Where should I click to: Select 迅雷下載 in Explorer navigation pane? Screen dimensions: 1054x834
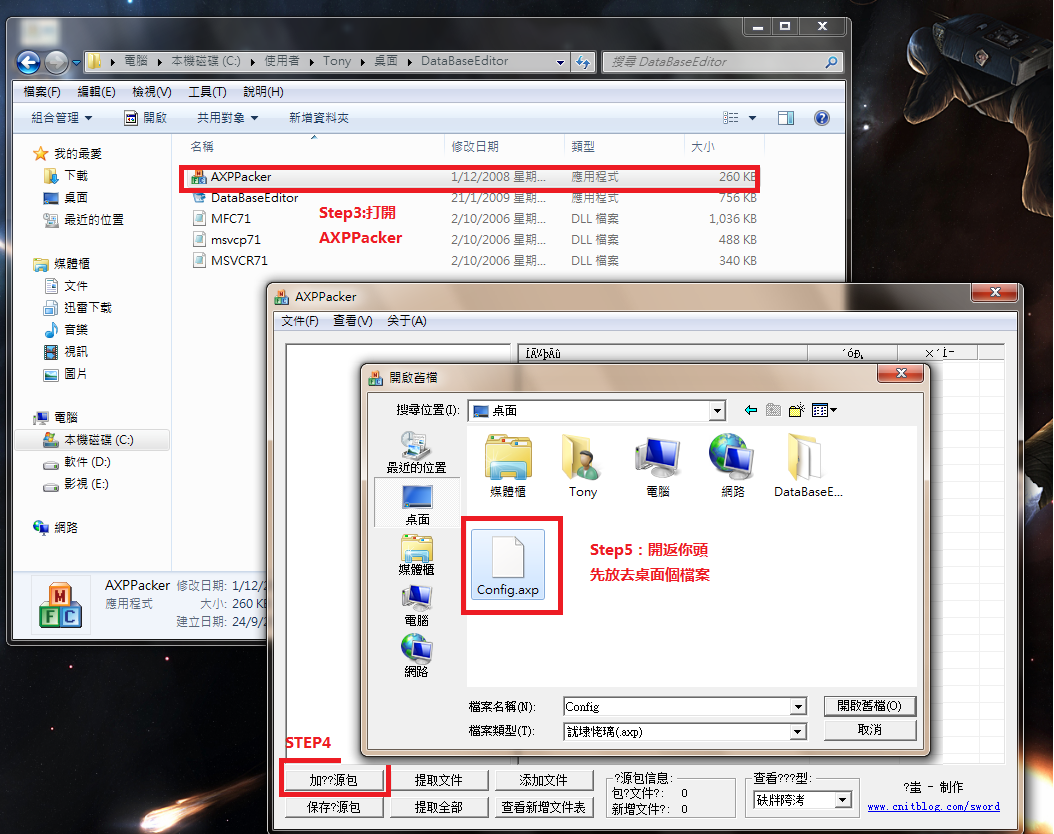click(78, 308)
